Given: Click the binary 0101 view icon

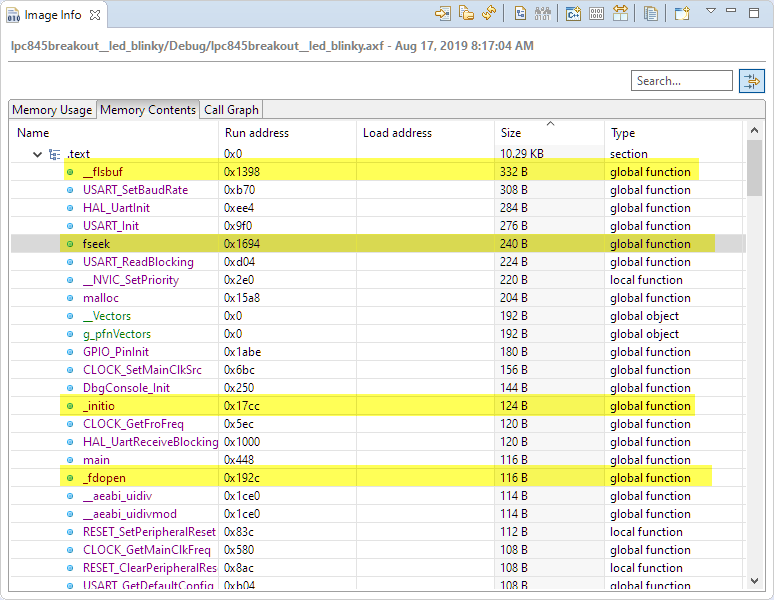Looking at the screenshot, I should [596, 13].
